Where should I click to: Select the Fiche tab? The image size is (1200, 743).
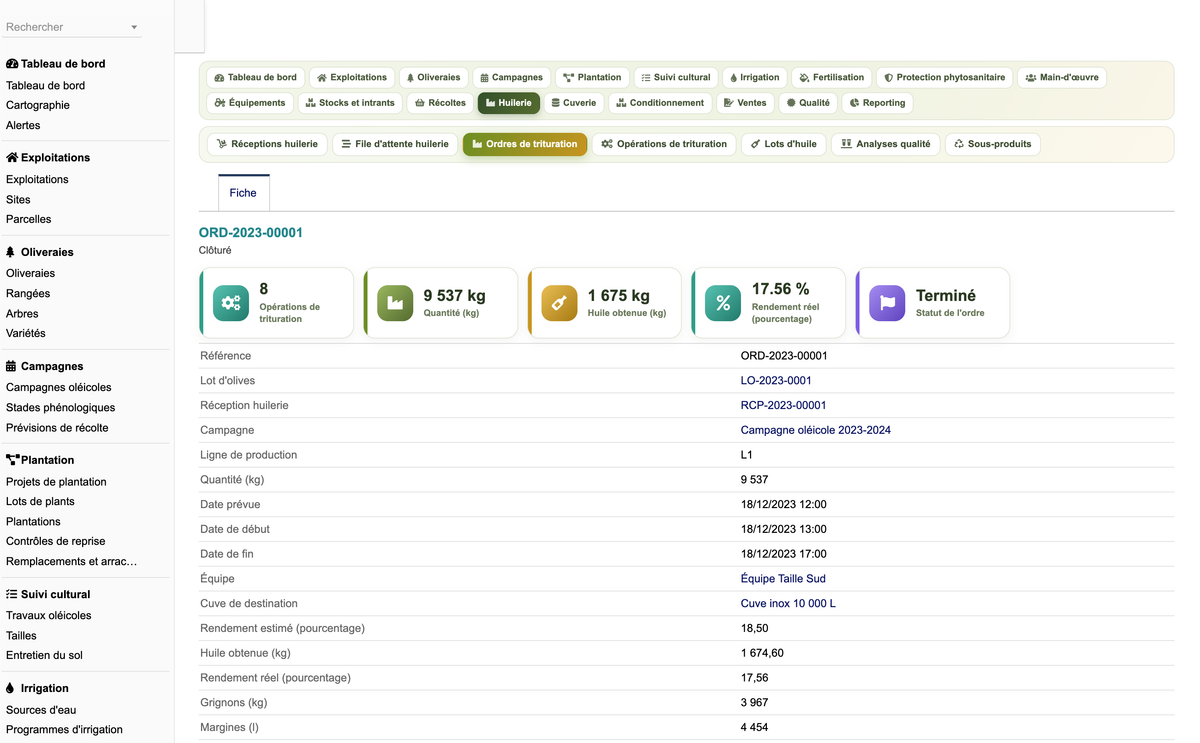(x=243, y=193)
